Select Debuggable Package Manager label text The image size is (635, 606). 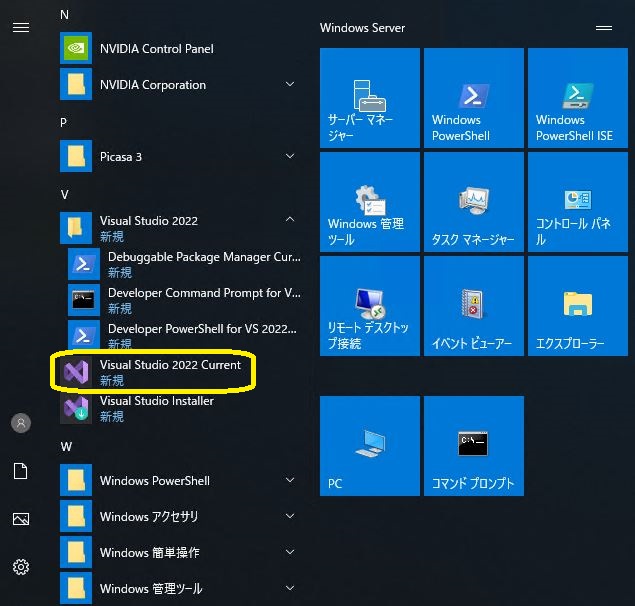205,257
